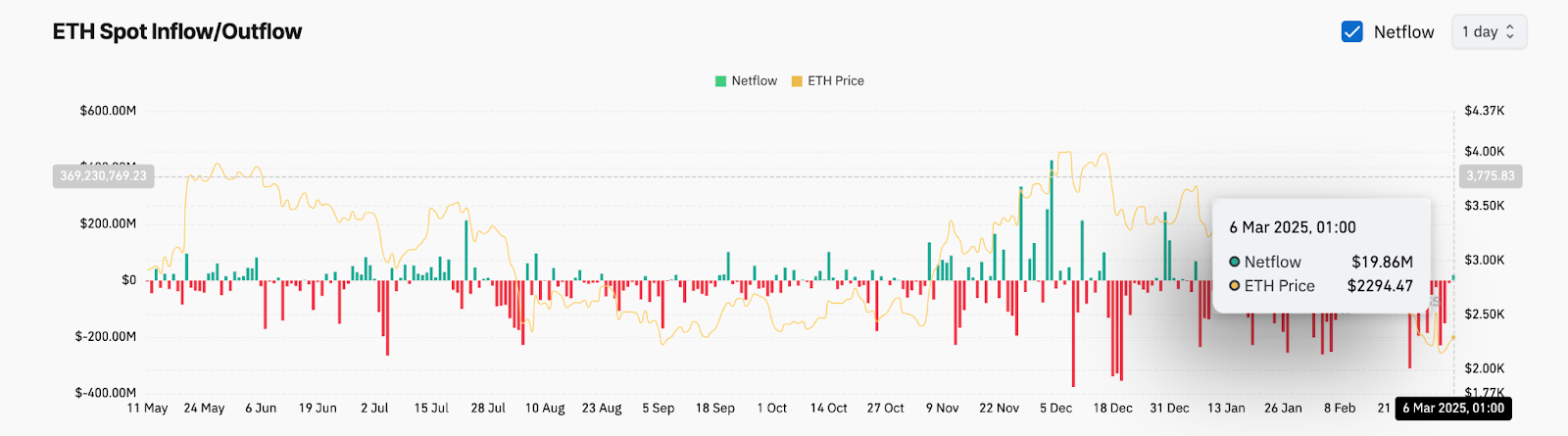
Task: Click the 9 Nov date label
Action: (x=943, y=408)
